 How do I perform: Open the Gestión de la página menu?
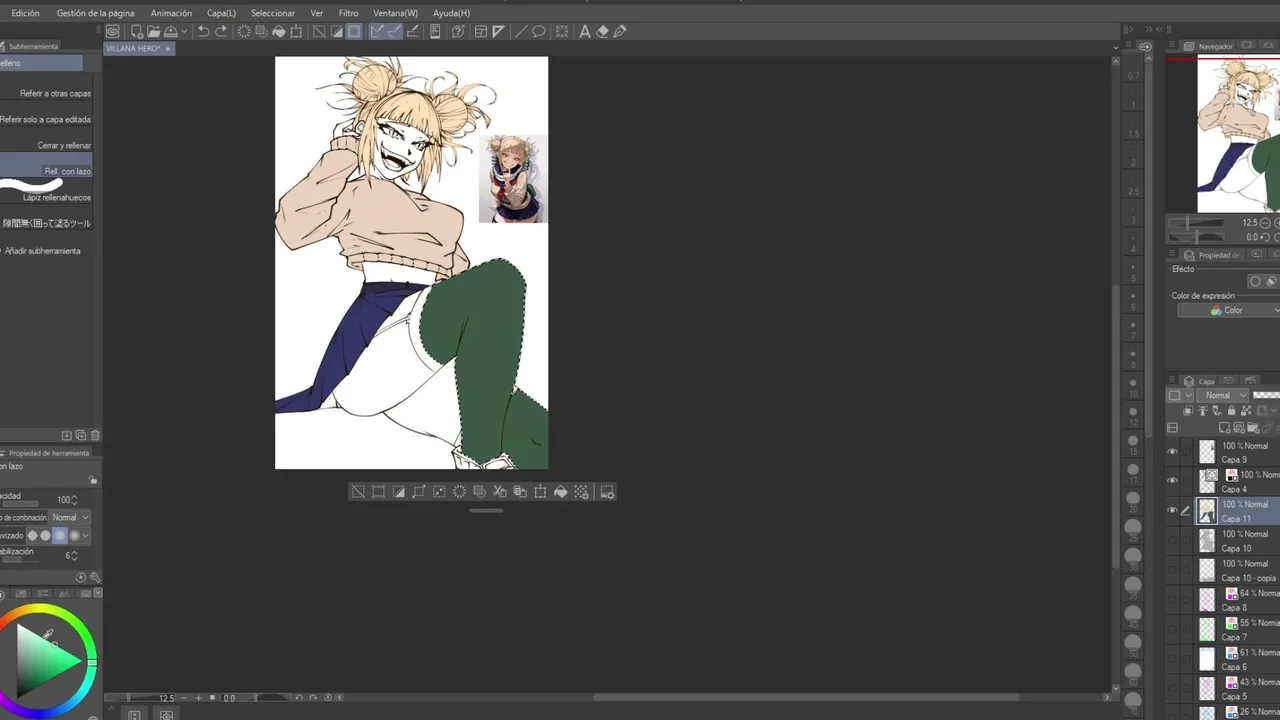coord(95,13)
